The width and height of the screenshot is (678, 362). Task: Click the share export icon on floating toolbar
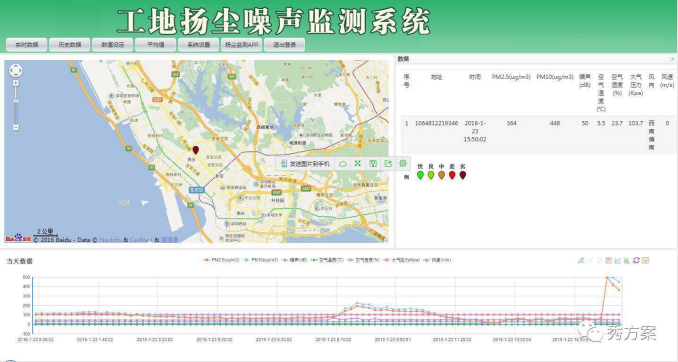click(x=388, y=163)
